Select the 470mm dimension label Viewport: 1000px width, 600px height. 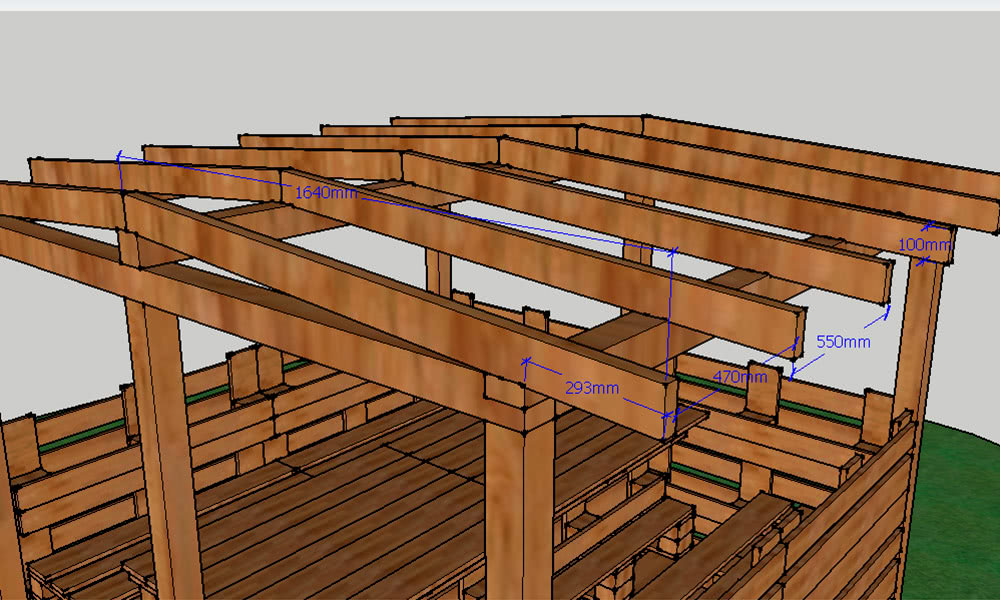[739, 377]
